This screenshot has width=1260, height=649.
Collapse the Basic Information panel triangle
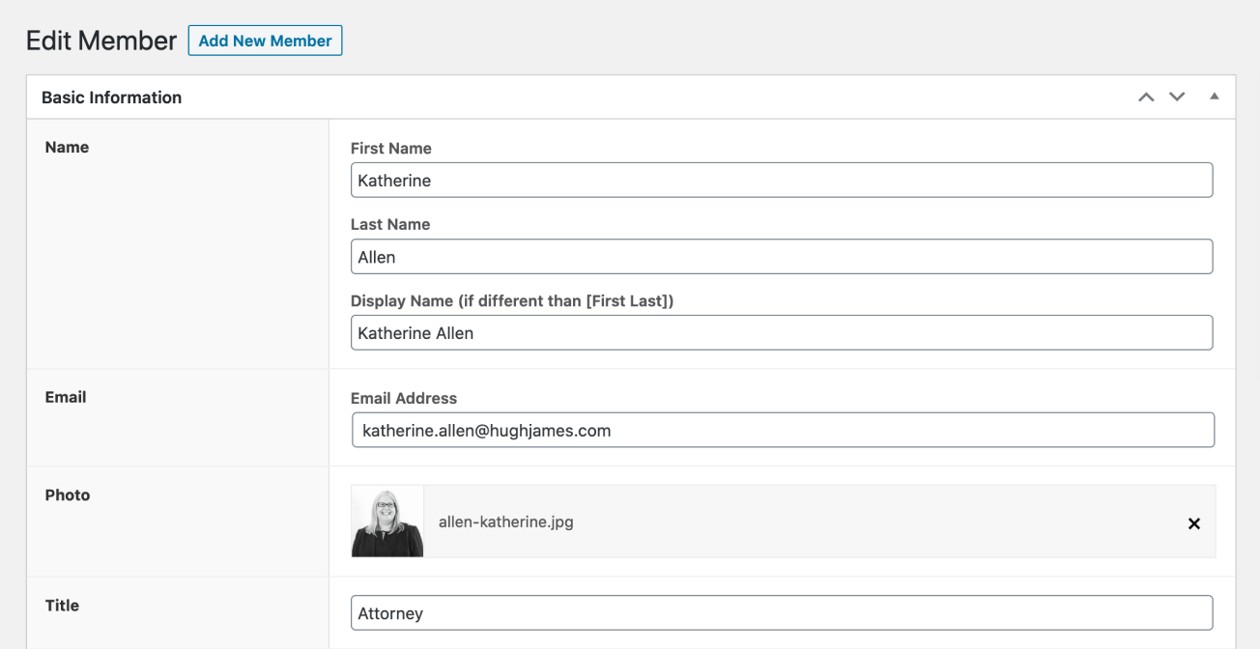(x=1214, y=97)
